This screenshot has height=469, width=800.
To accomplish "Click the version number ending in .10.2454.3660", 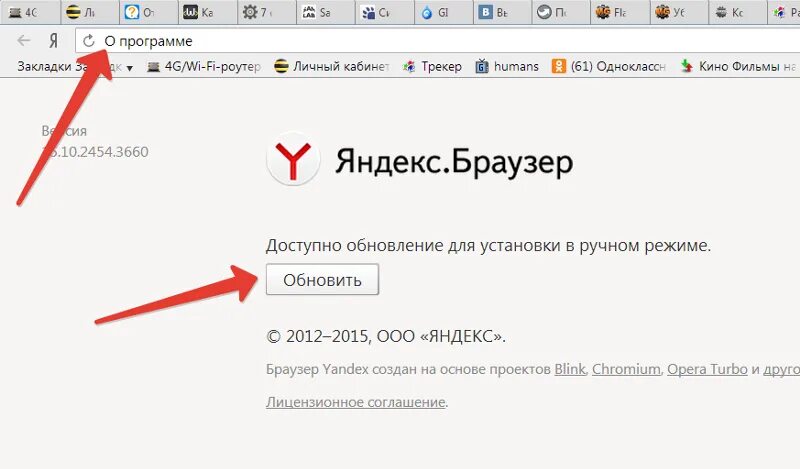I will point(95,152).
